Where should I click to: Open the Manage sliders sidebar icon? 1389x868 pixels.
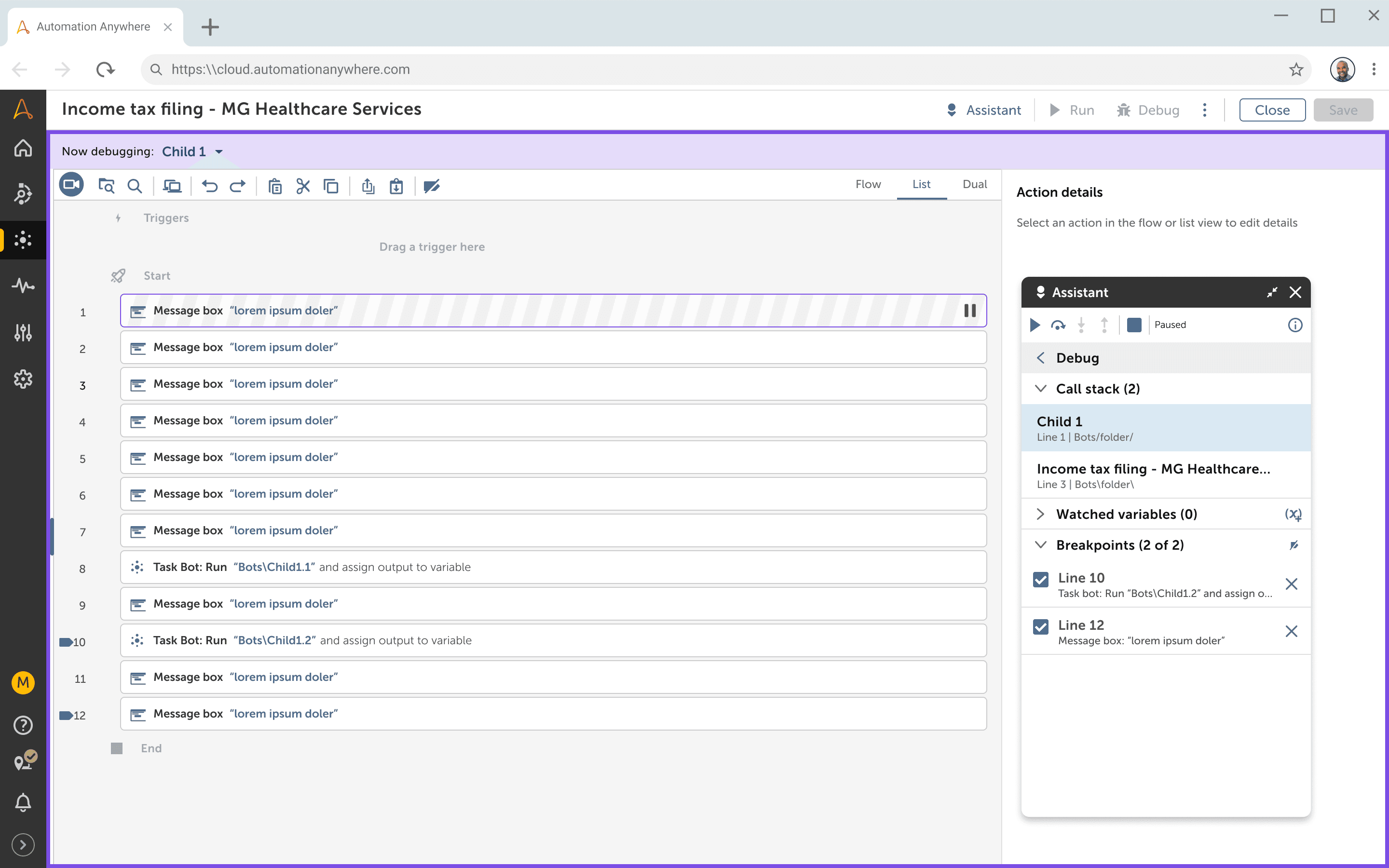click(23, 332)
